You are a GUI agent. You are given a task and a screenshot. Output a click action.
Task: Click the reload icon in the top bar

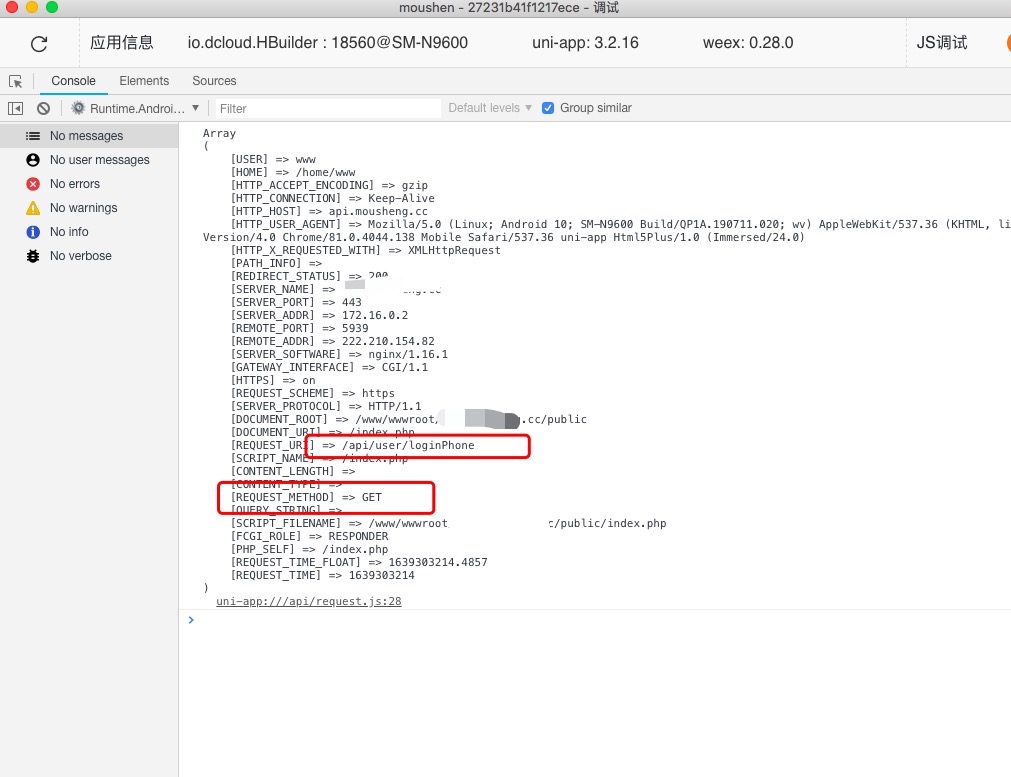coord(39,43)
